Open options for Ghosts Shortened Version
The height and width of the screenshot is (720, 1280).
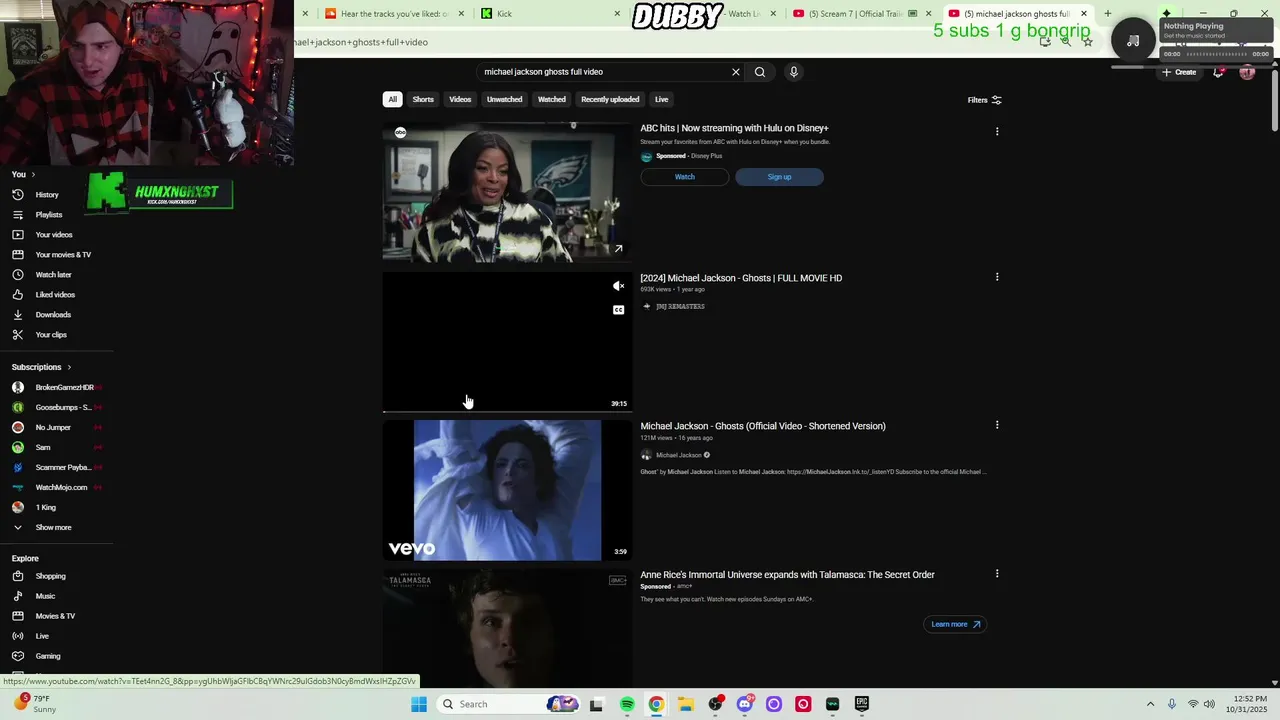(x=997, y=425)
